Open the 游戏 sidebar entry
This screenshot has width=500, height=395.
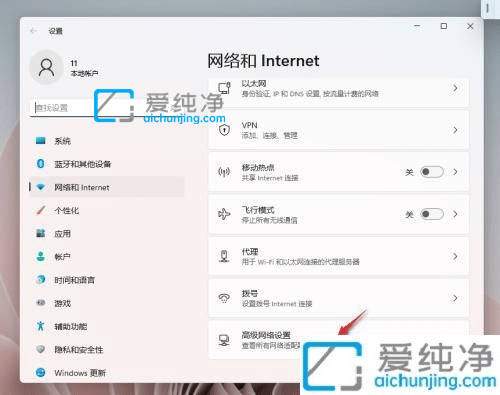107,303
